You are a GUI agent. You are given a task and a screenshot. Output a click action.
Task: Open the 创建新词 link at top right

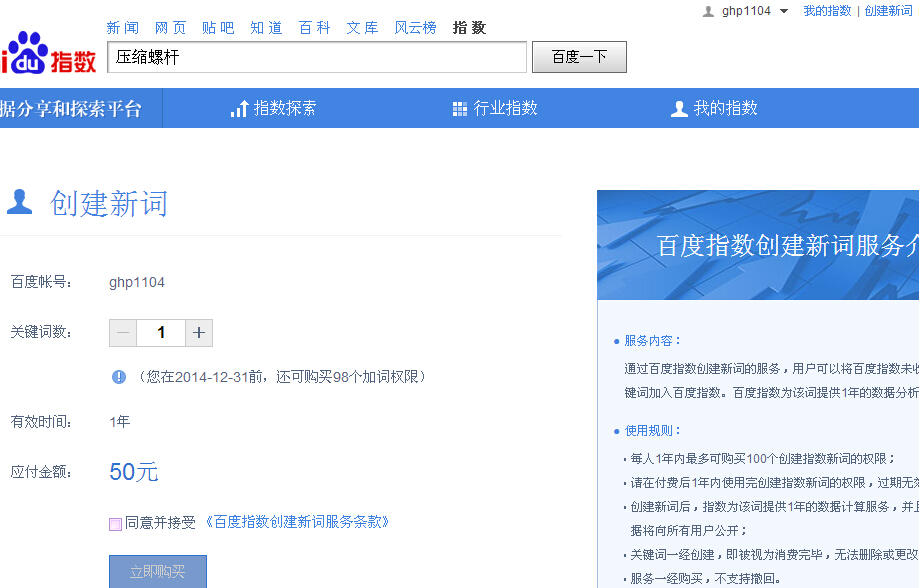pos(889,11)
